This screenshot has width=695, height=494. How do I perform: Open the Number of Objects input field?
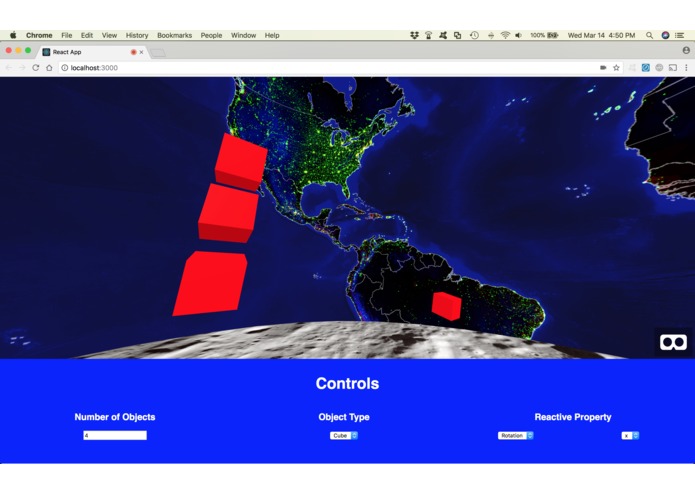(115, 436)
